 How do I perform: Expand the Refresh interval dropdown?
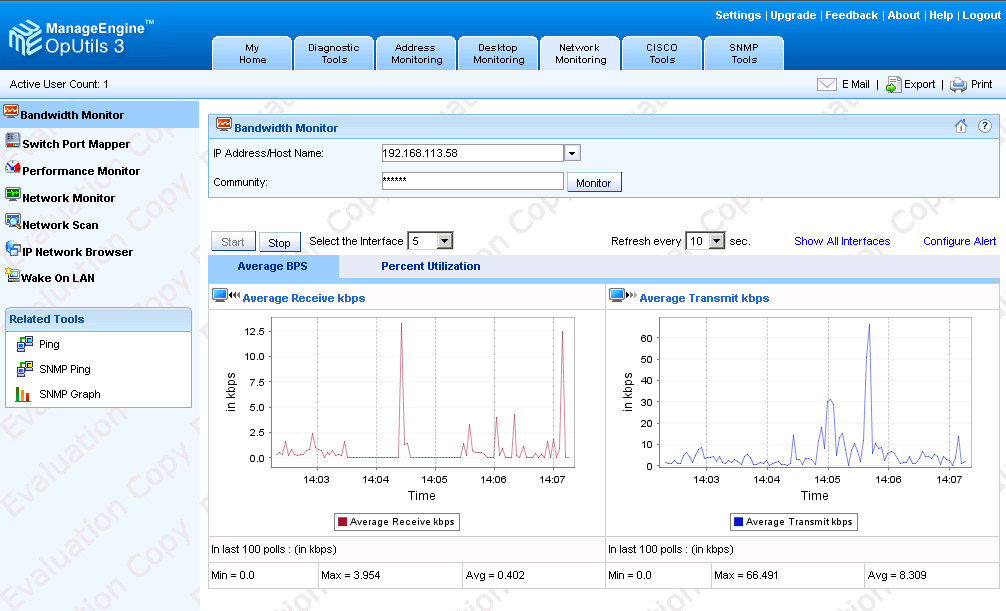point(717,241)
